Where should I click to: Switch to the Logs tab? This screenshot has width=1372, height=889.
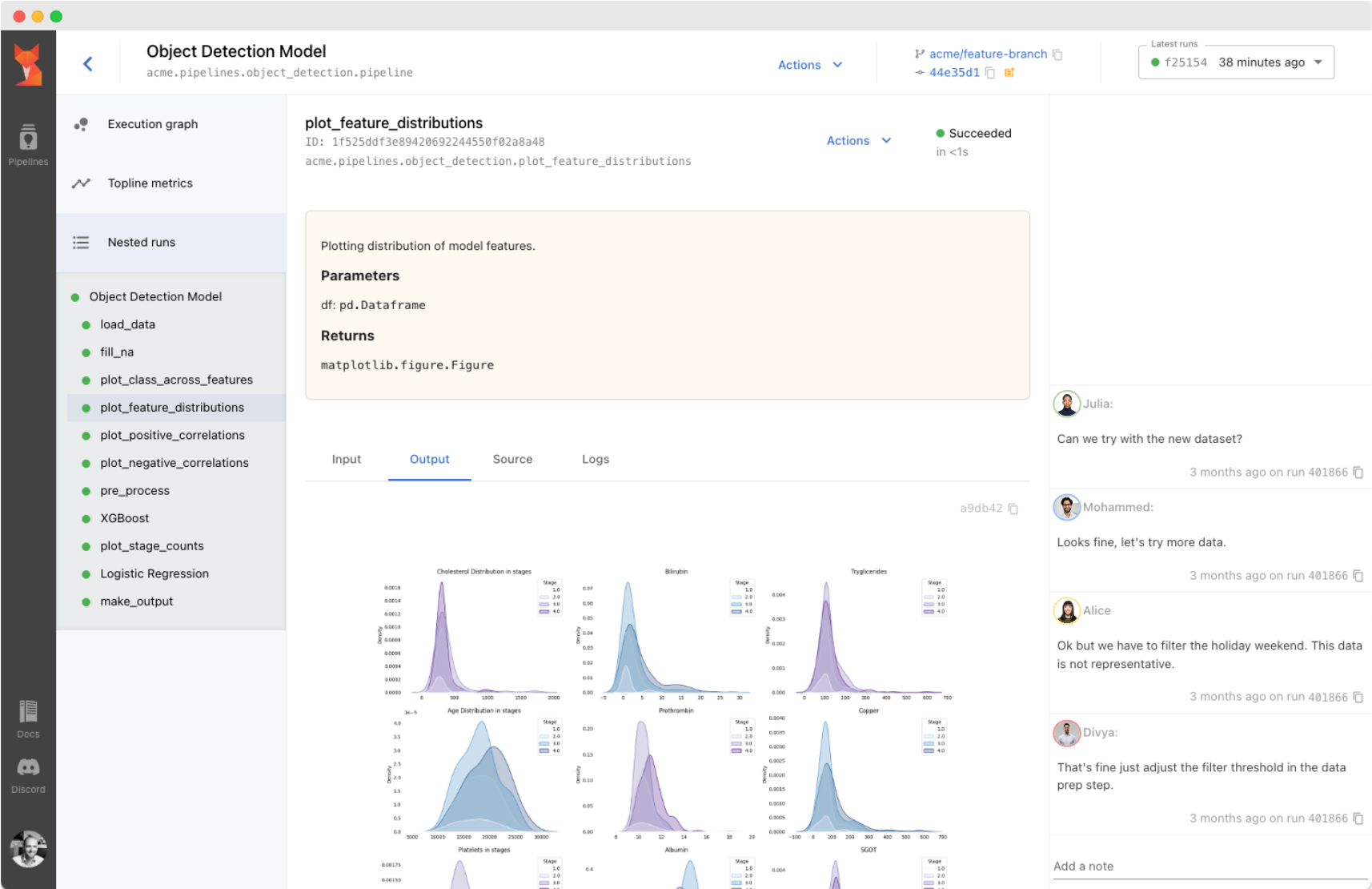(595, 459)
